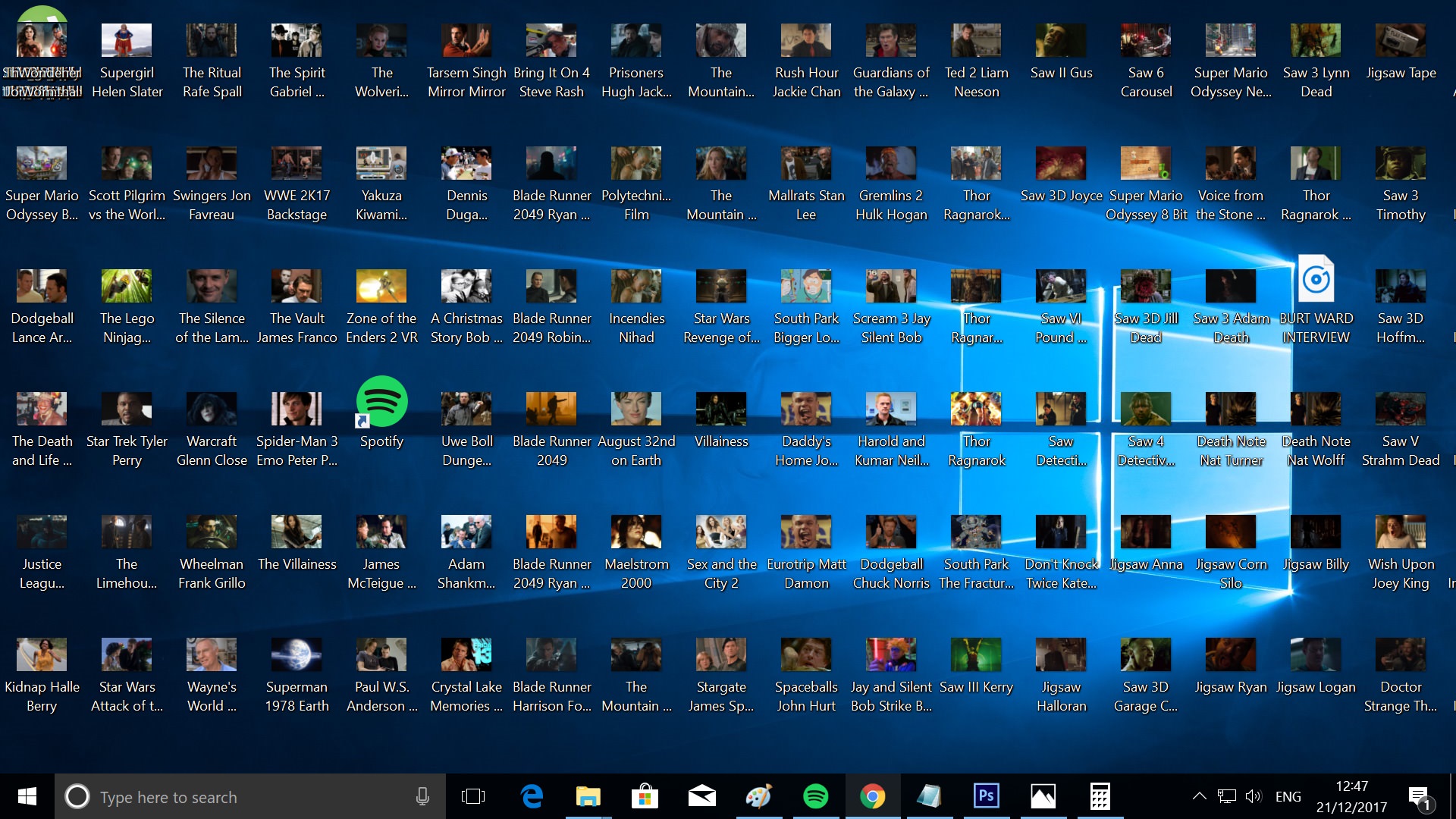Open Calculator from the taskbar
This screenshot has height=819, width=1456.
pyautogui.click(x=1100, y=796)
